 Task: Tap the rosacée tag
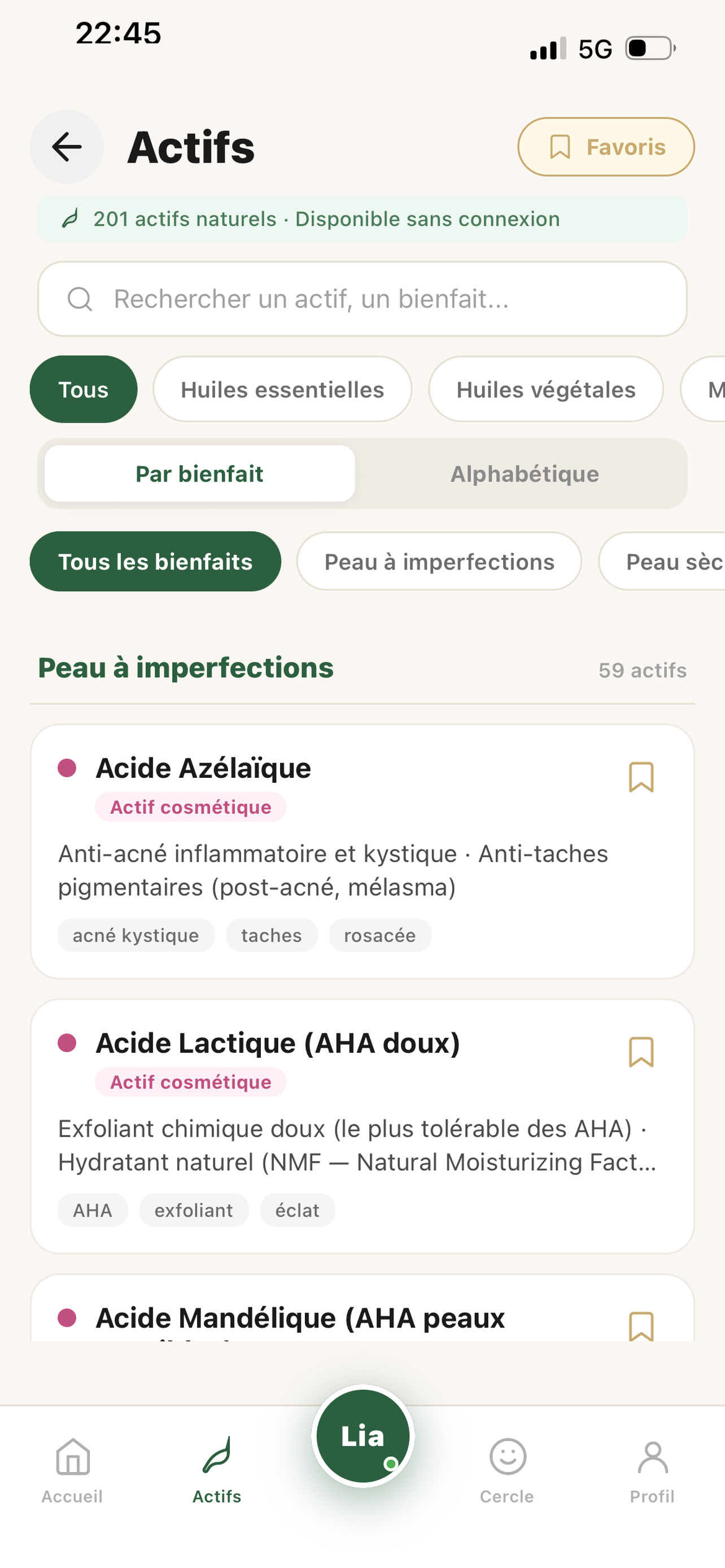[380, 935]
